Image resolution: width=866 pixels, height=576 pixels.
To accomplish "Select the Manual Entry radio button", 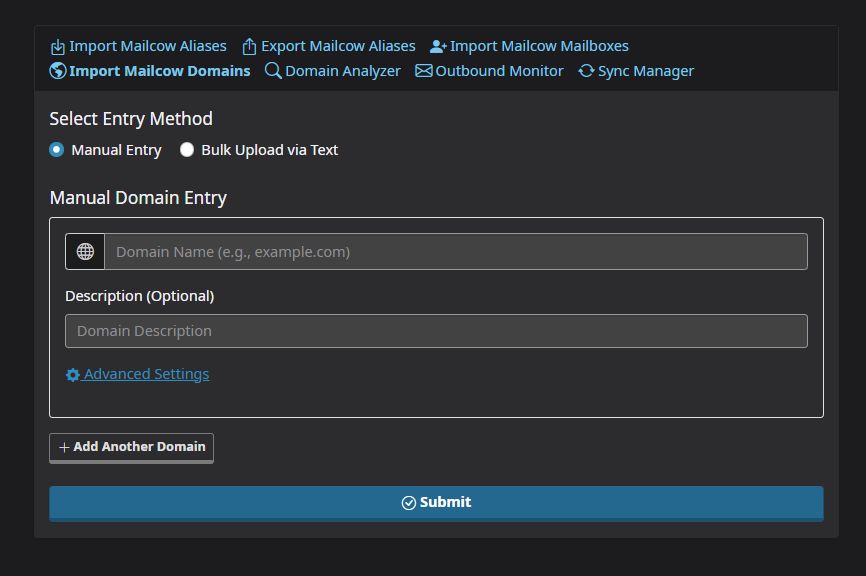I will (x=57, y=150).
